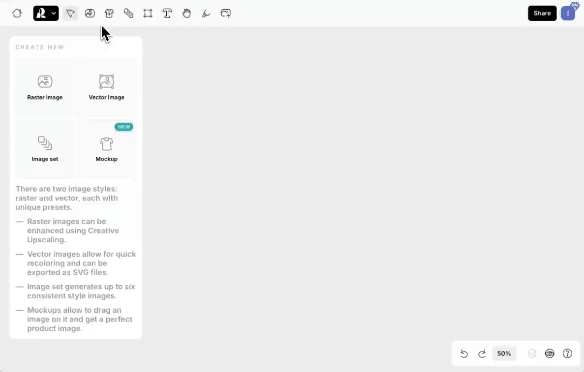The image size is (584, 372).
Task: Click the community icon next to help
Action: 550,354
